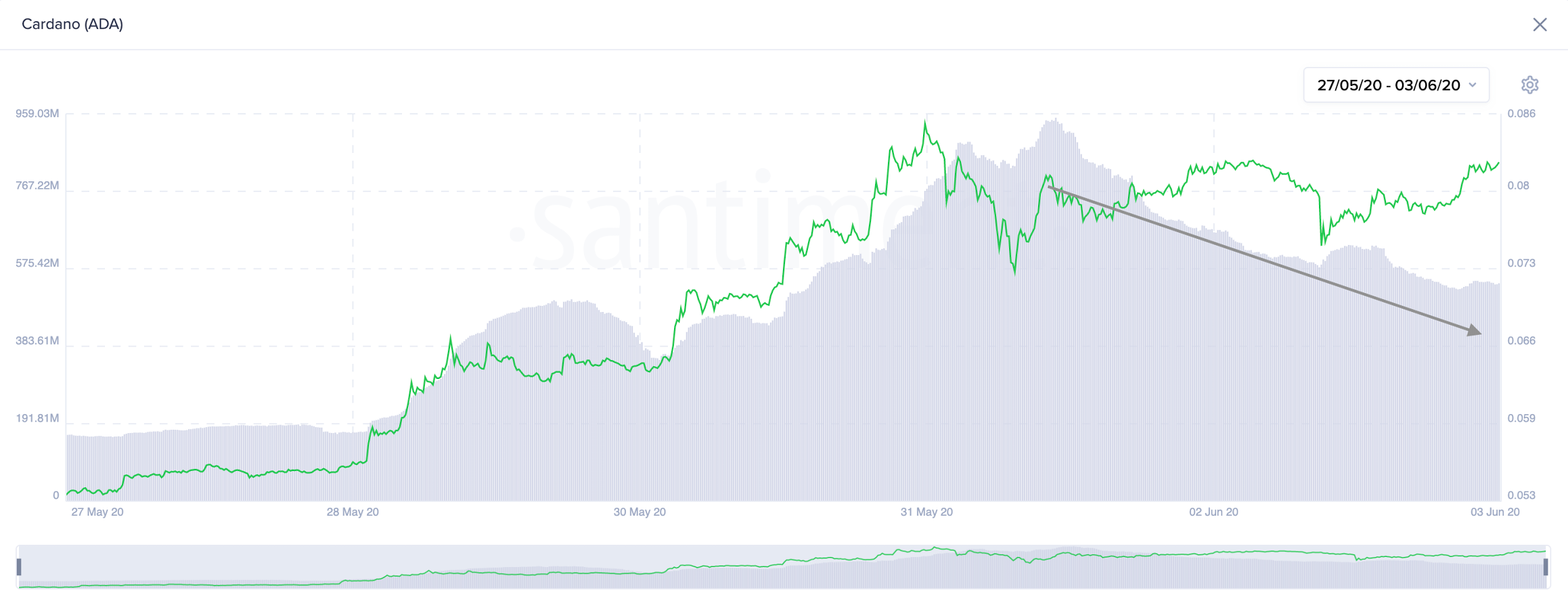Click the 0.066 right axis price label
1568x605 pixels.
[1521, 340]
